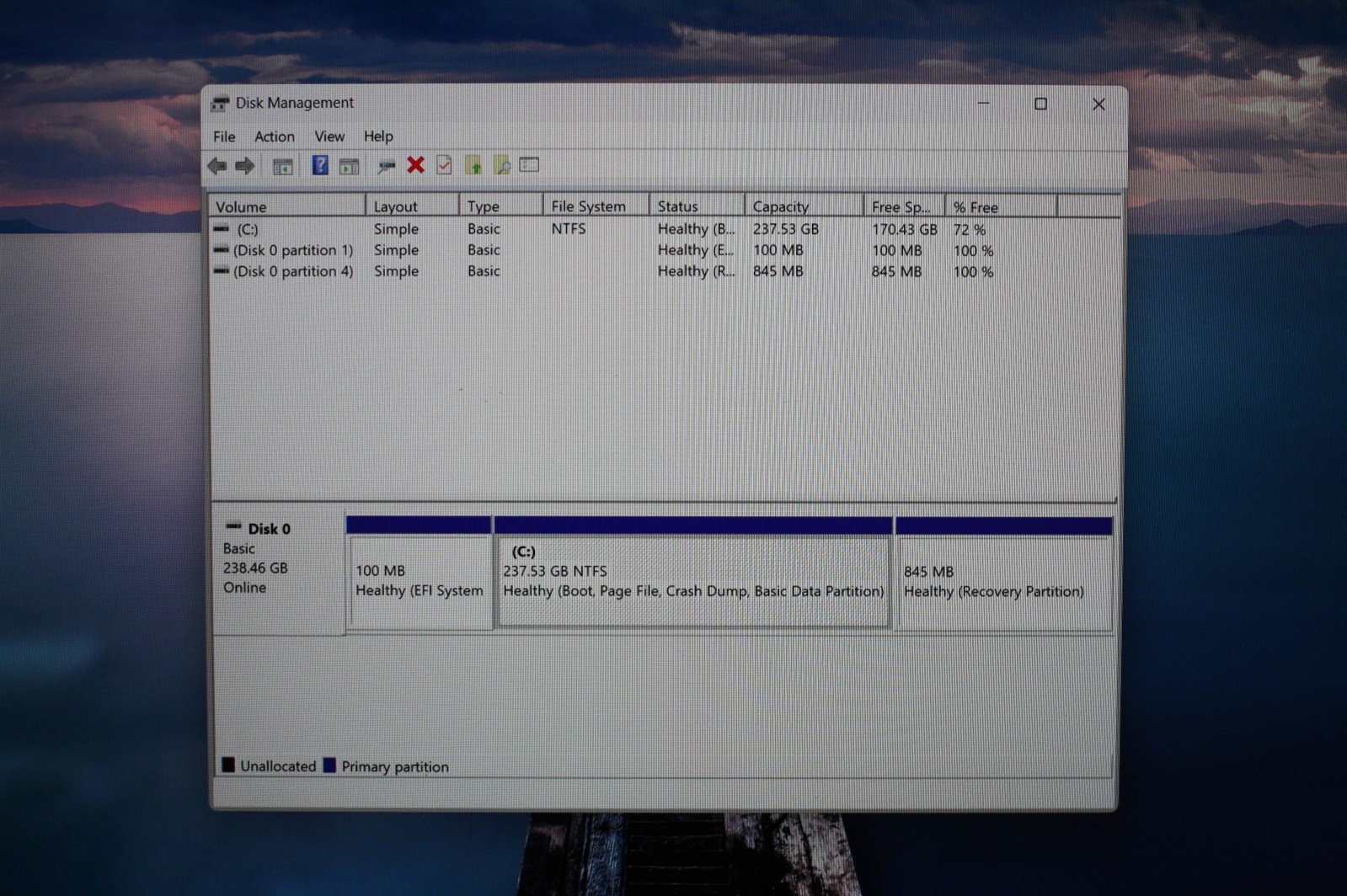1347x896 pixels.
Task: Open the File menu
Action: pyautogui.click(x=224, y=136)
